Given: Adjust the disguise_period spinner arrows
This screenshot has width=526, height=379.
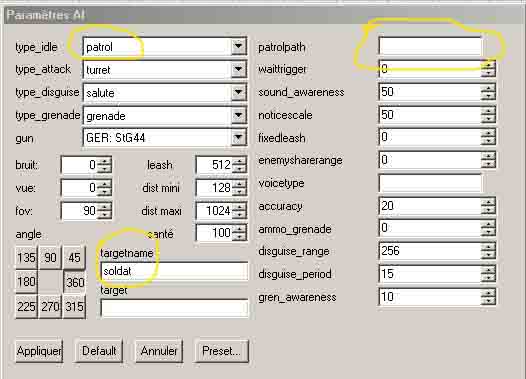Looking at the screenshot, I should [x=488, y=274].
